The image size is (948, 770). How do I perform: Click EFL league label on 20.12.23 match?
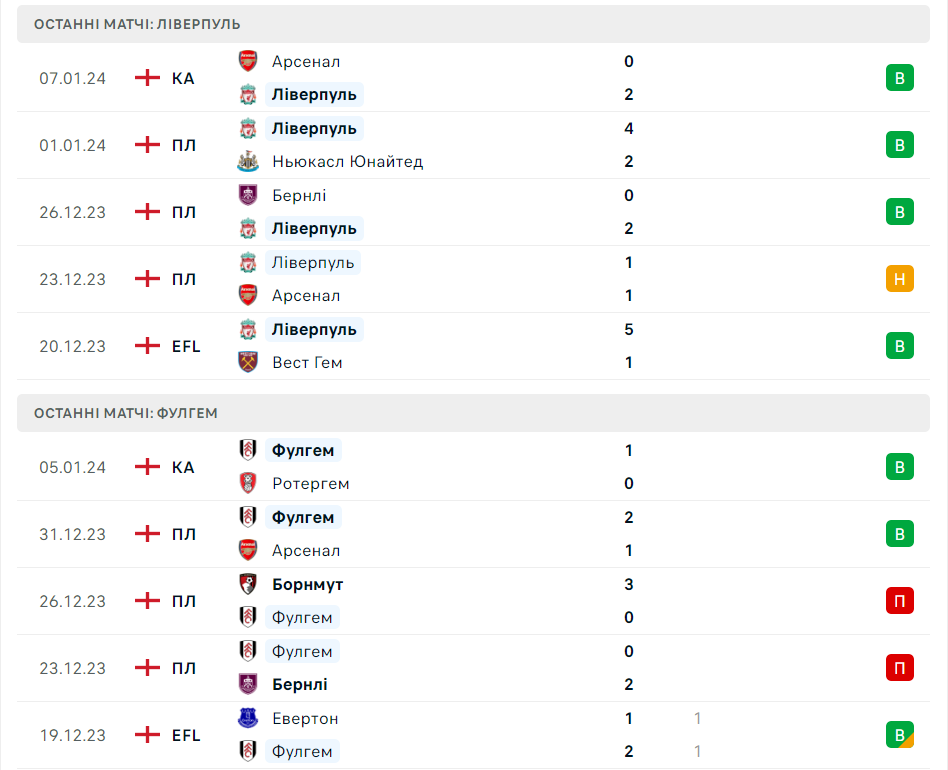pos(186,346)
